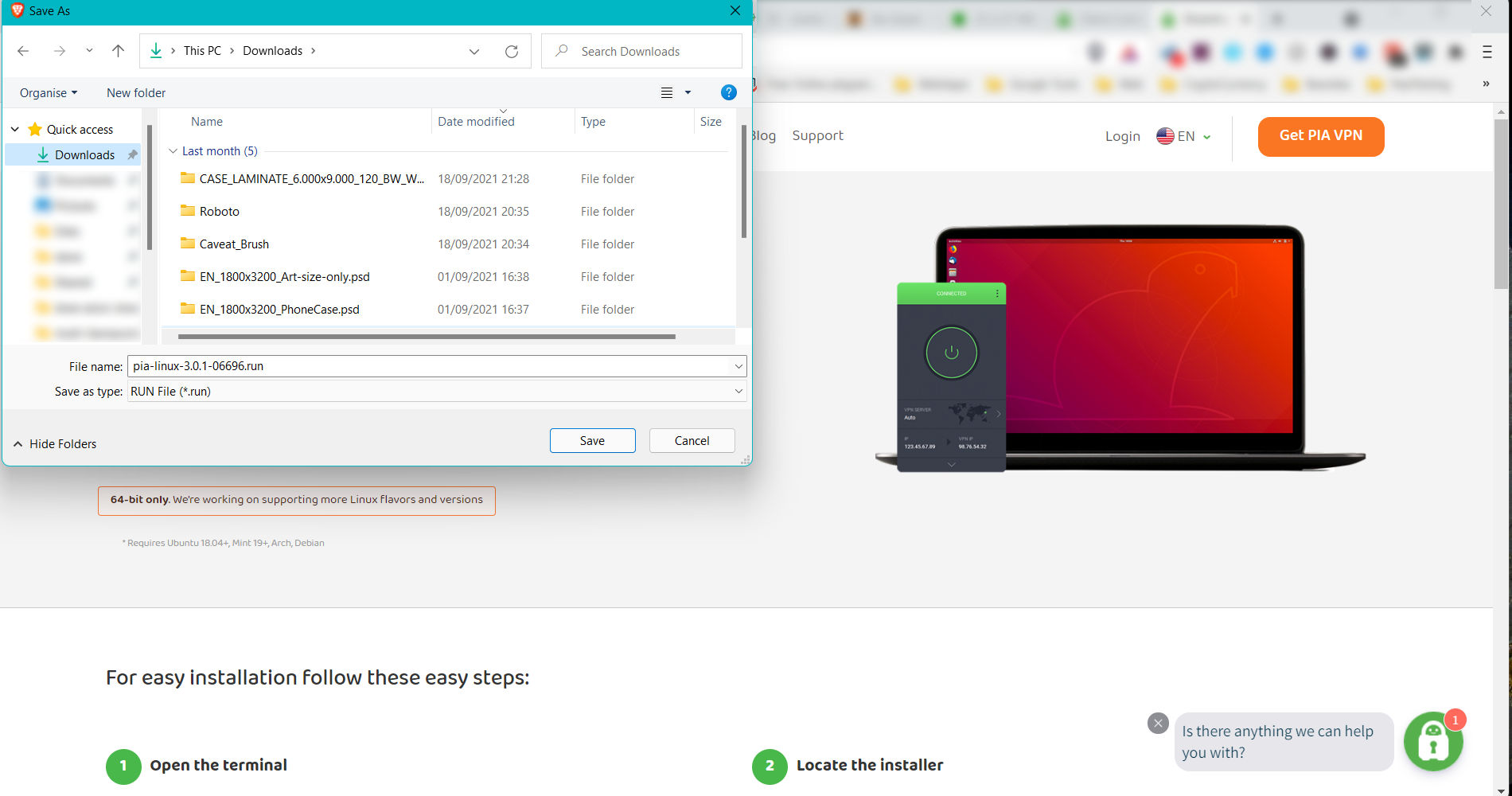Go forward using the dialog's forward arrow
This screenshot has width=1512, height=796.
60,51
